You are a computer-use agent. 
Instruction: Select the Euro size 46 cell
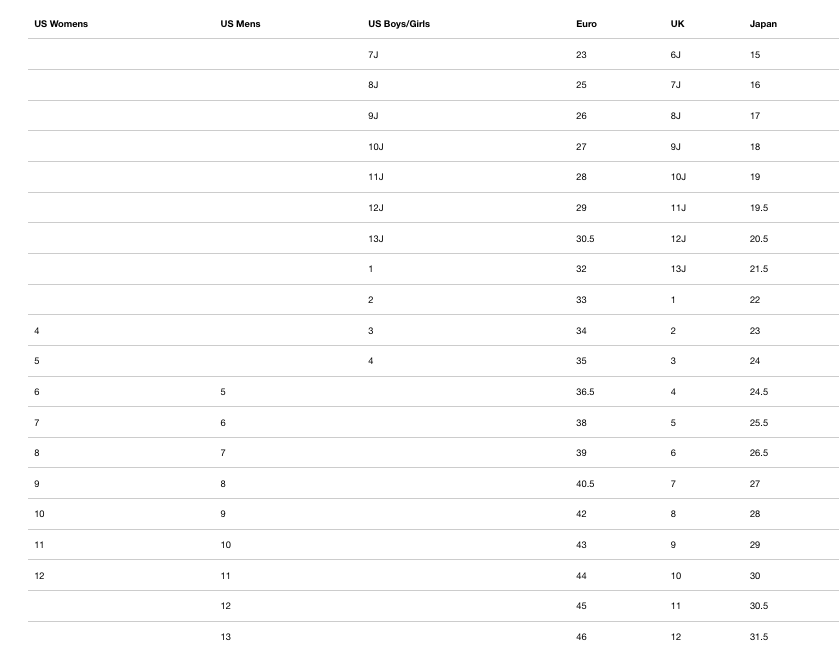582,637
